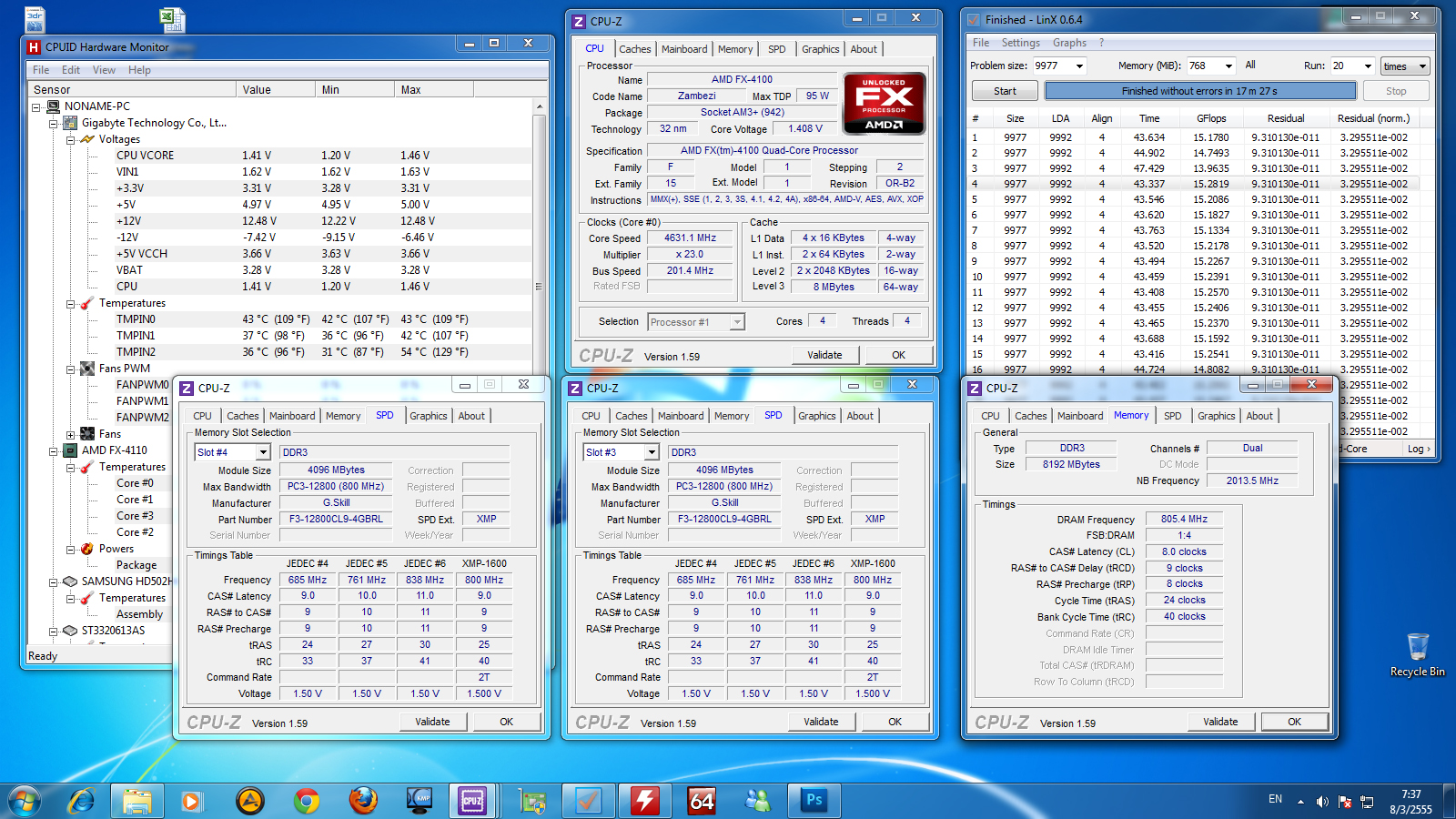Open KMPlayer from the taskbar
Image resolution: width=1456 pixels, height=819 pixels.
pyautogui.click(x=420, y=801)
